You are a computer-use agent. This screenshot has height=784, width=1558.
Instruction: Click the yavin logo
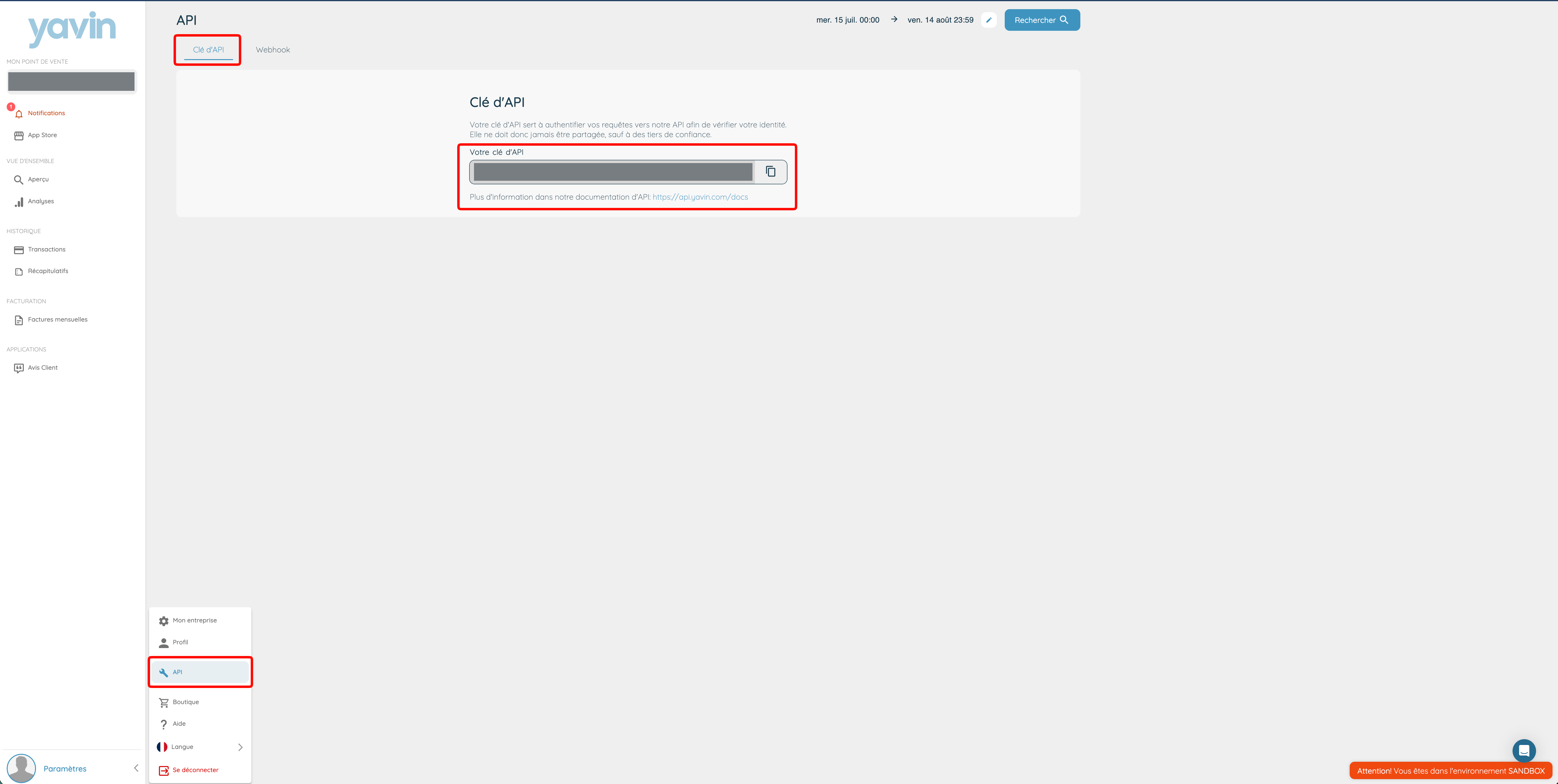(71, 29)
